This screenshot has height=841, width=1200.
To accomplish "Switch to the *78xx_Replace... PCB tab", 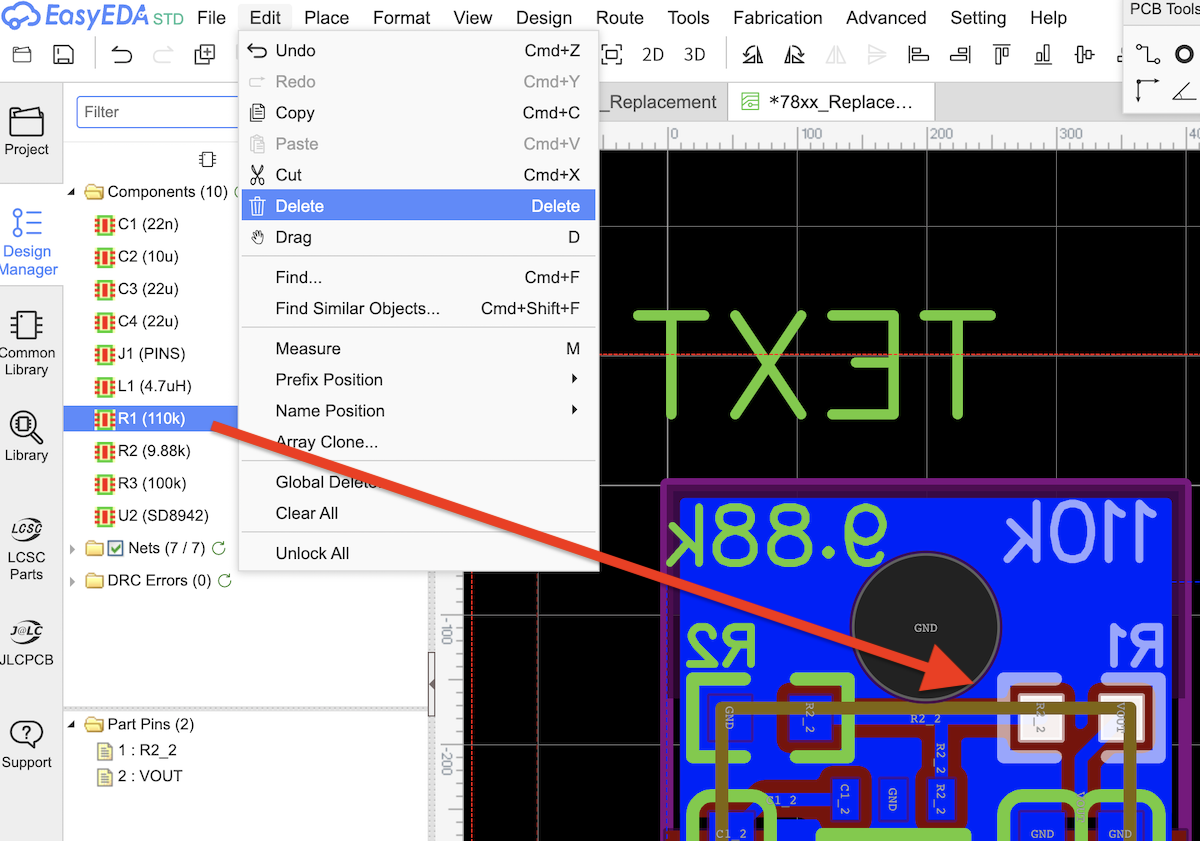I will click(831, 102).
